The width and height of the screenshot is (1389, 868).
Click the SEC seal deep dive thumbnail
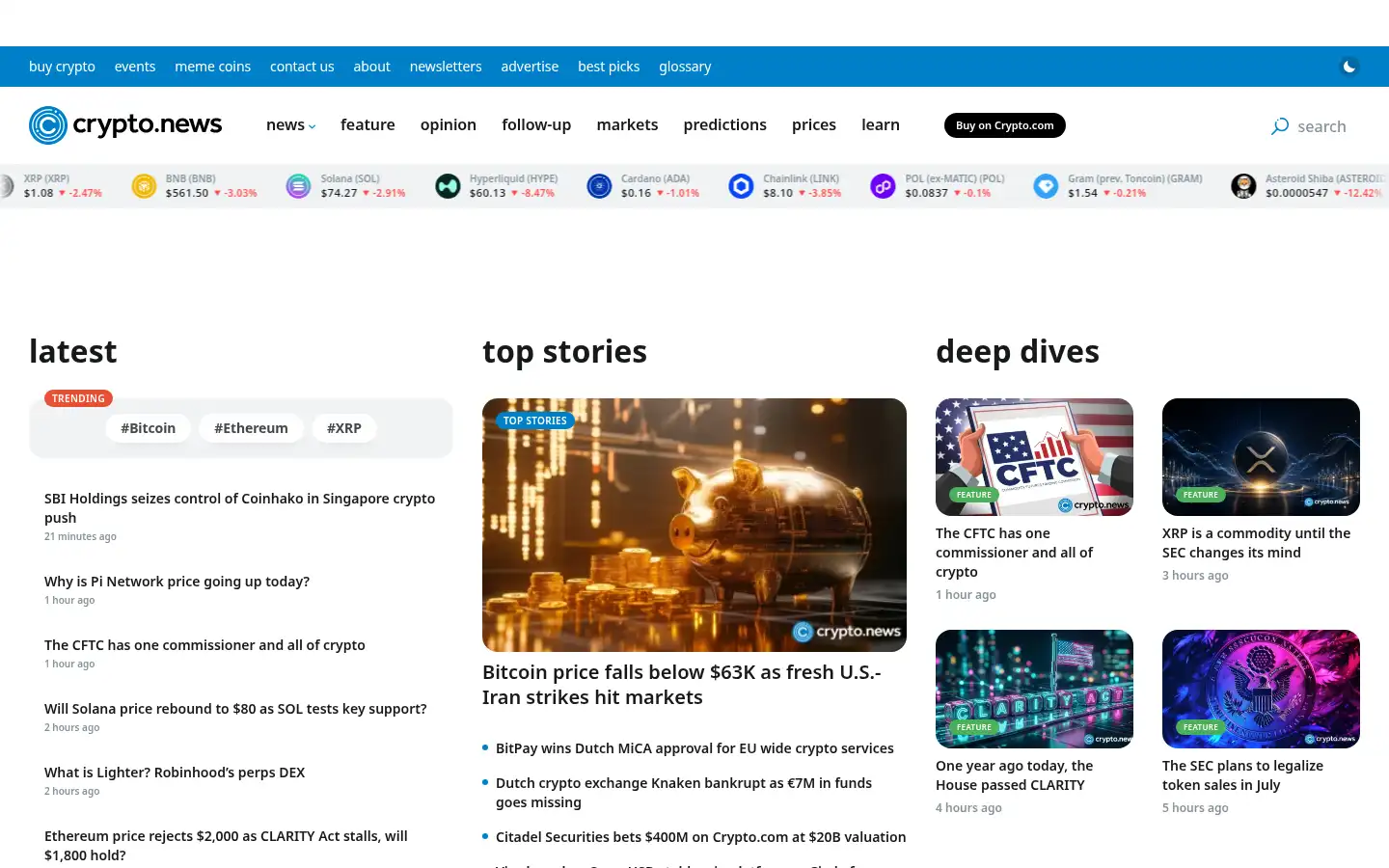(1261, 689)
